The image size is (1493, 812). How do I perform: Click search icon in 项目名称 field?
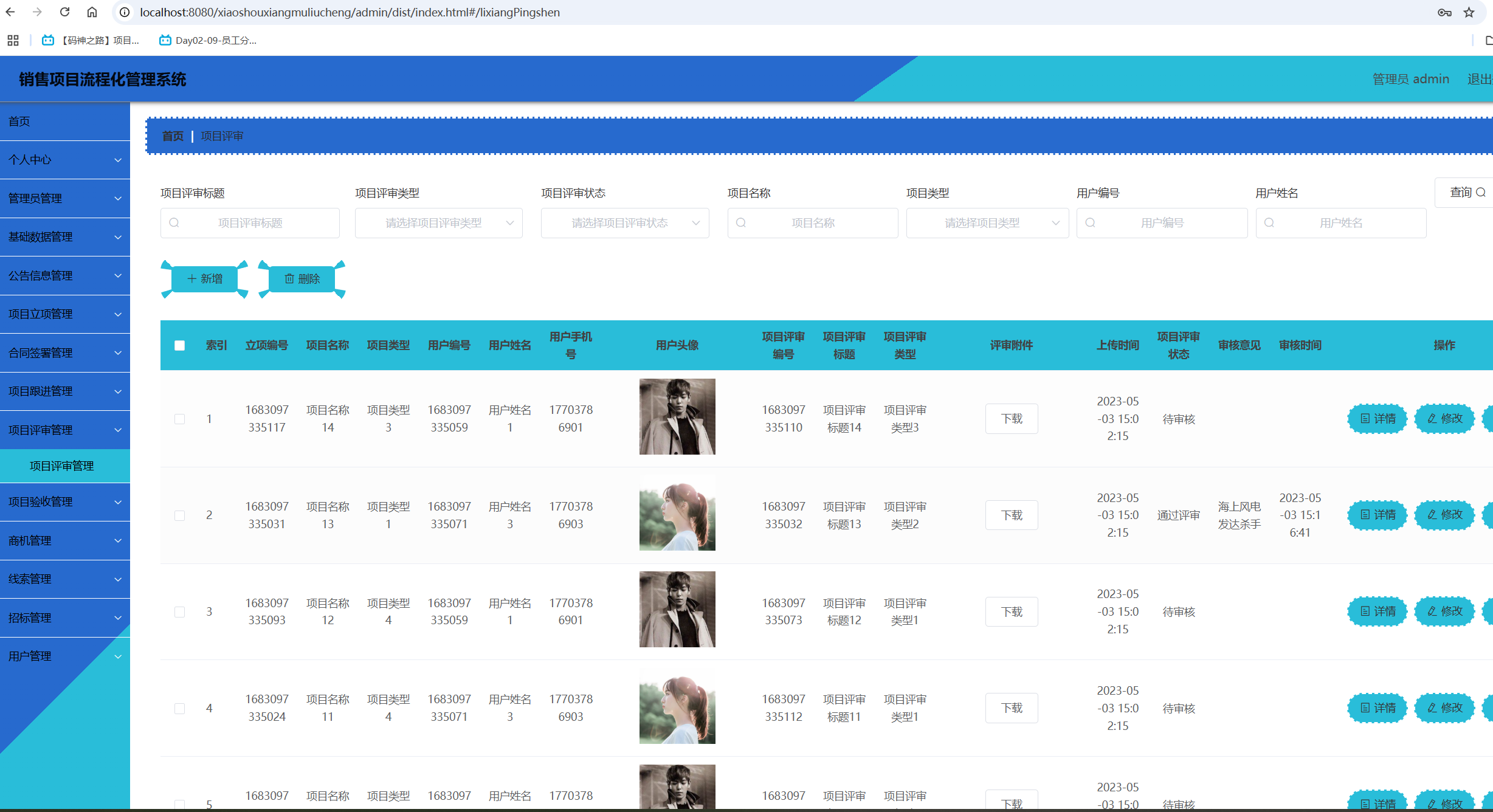(x=741, y=223)
